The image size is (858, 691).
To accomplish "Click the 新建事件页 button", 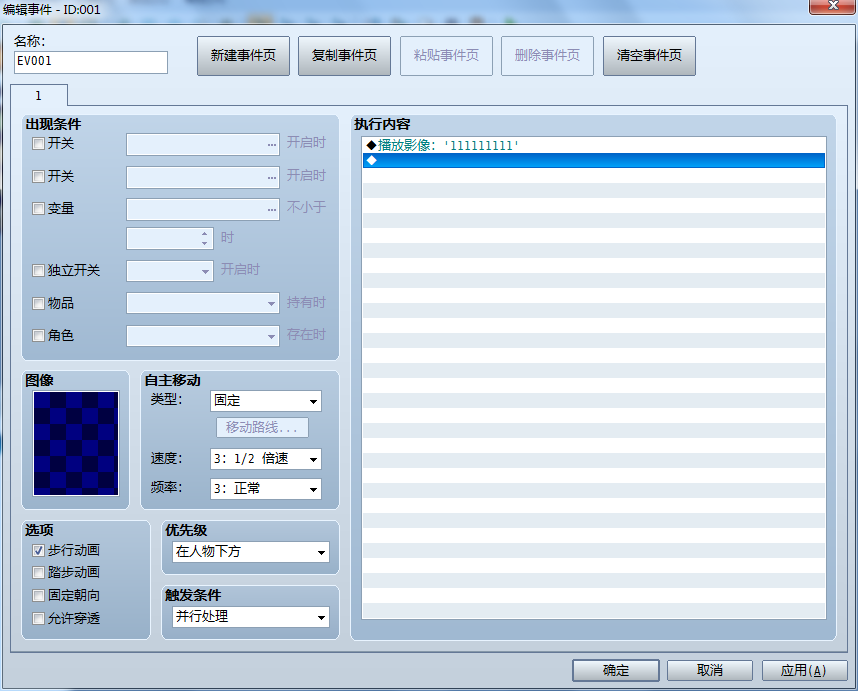I will coord(243,56).
